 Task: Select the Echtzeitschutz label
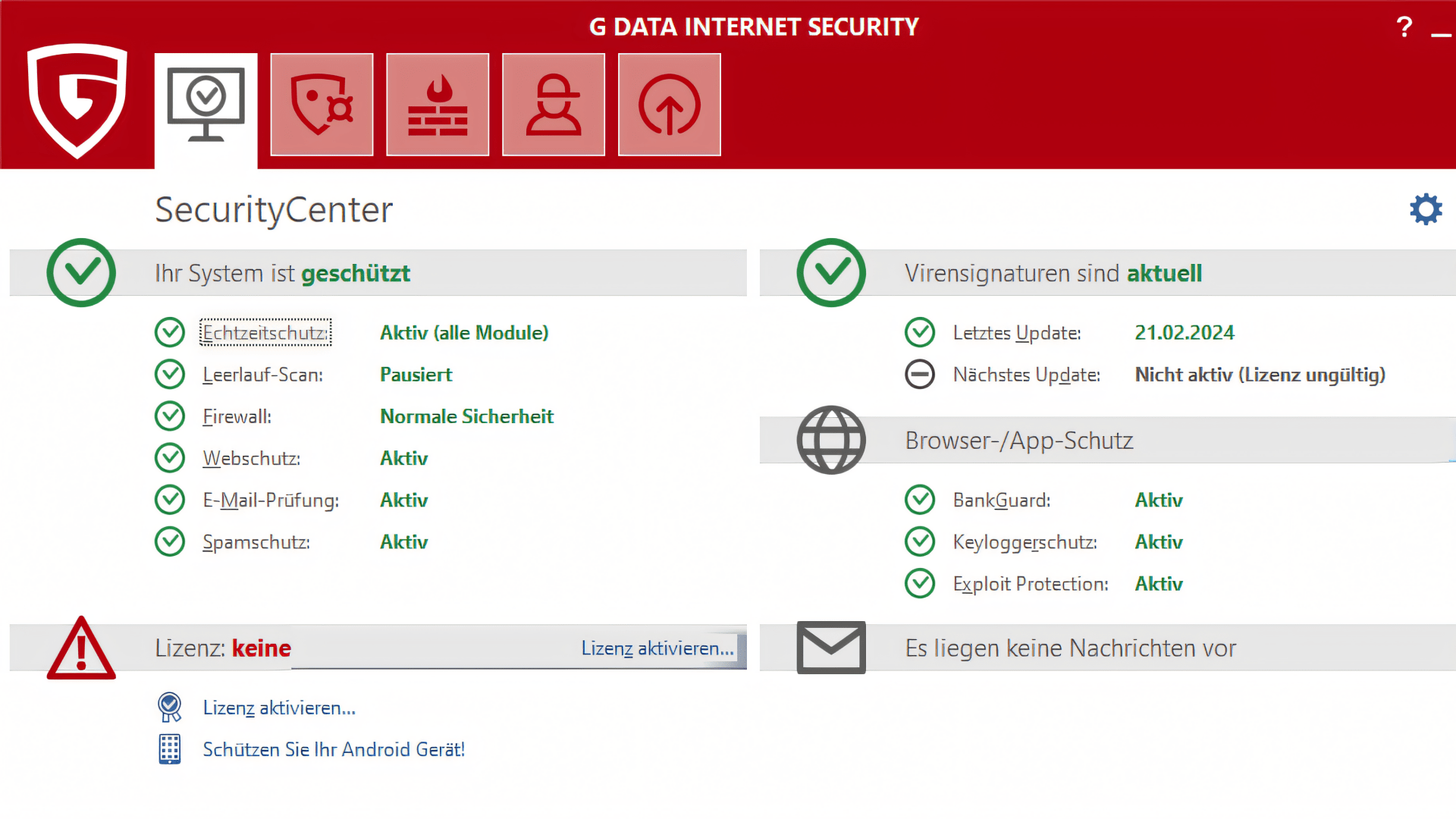click(265, 332)
